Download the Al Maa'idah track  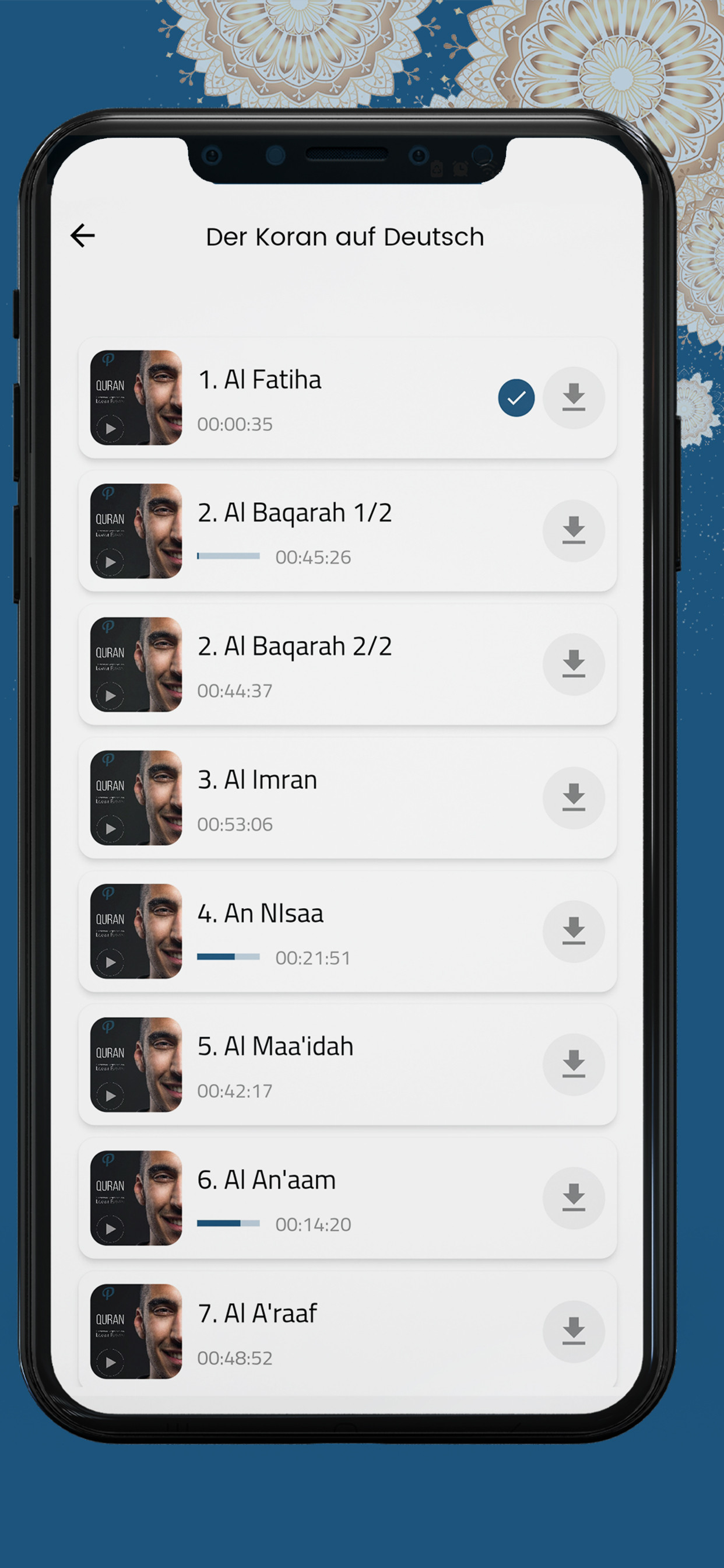point(573,1065)
